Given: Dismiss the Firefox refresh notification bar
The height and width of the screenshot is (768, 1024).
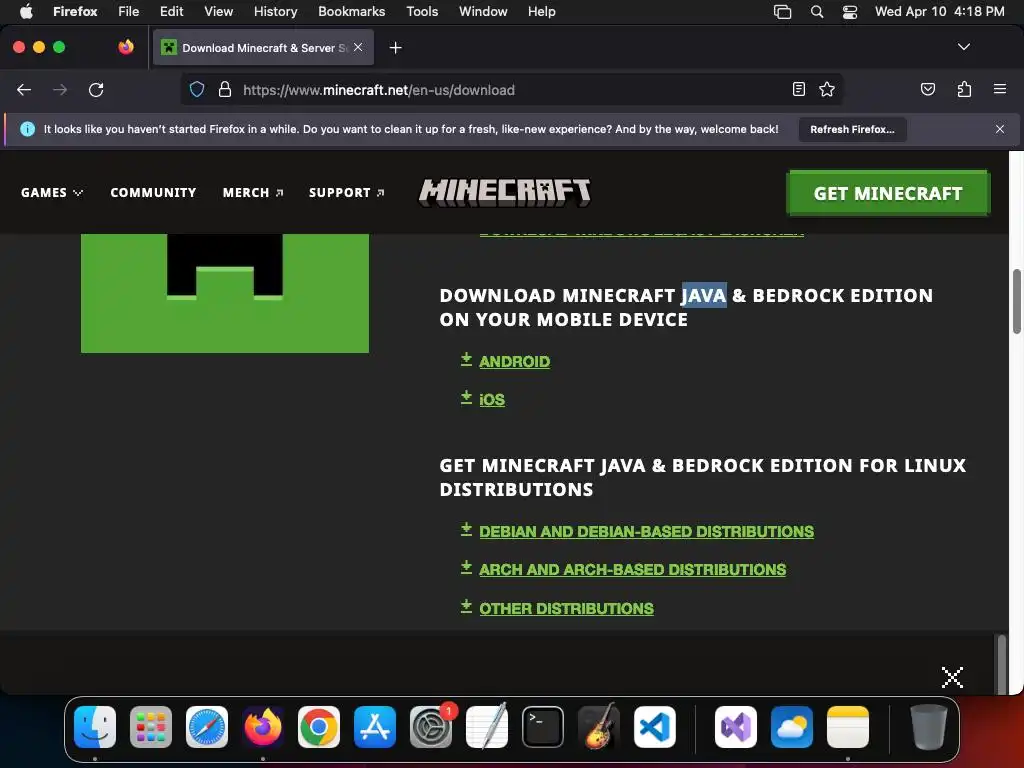Looking at the screenshot, I should click(999, 129).
